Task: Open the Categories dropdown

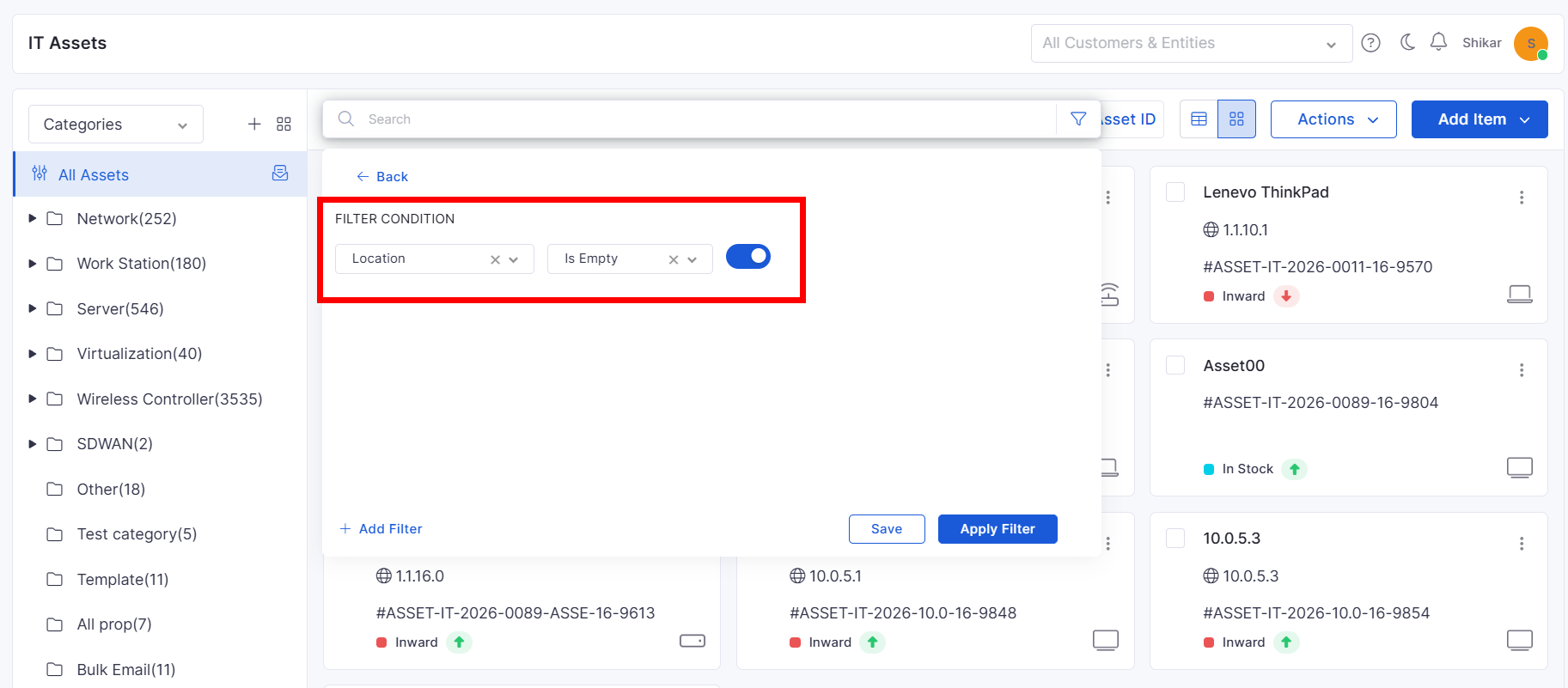Action: [x=116, y=125]
